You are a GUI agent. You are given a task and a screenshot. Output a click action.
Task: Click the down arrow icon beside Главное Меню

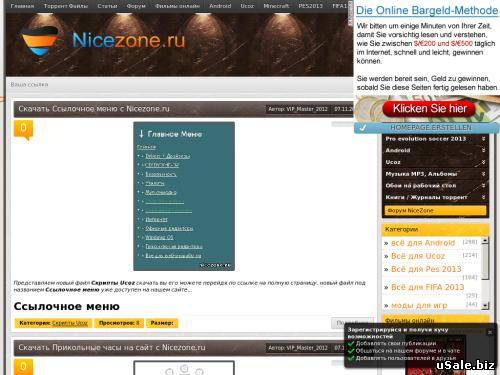(141, 134)
